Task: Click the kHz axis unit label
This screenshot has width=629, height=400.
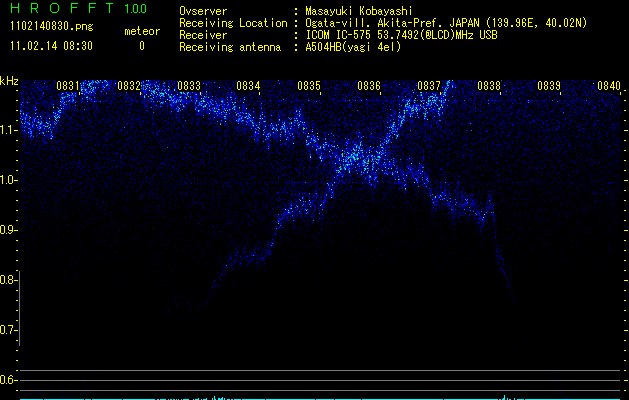Action: (9, 81)
